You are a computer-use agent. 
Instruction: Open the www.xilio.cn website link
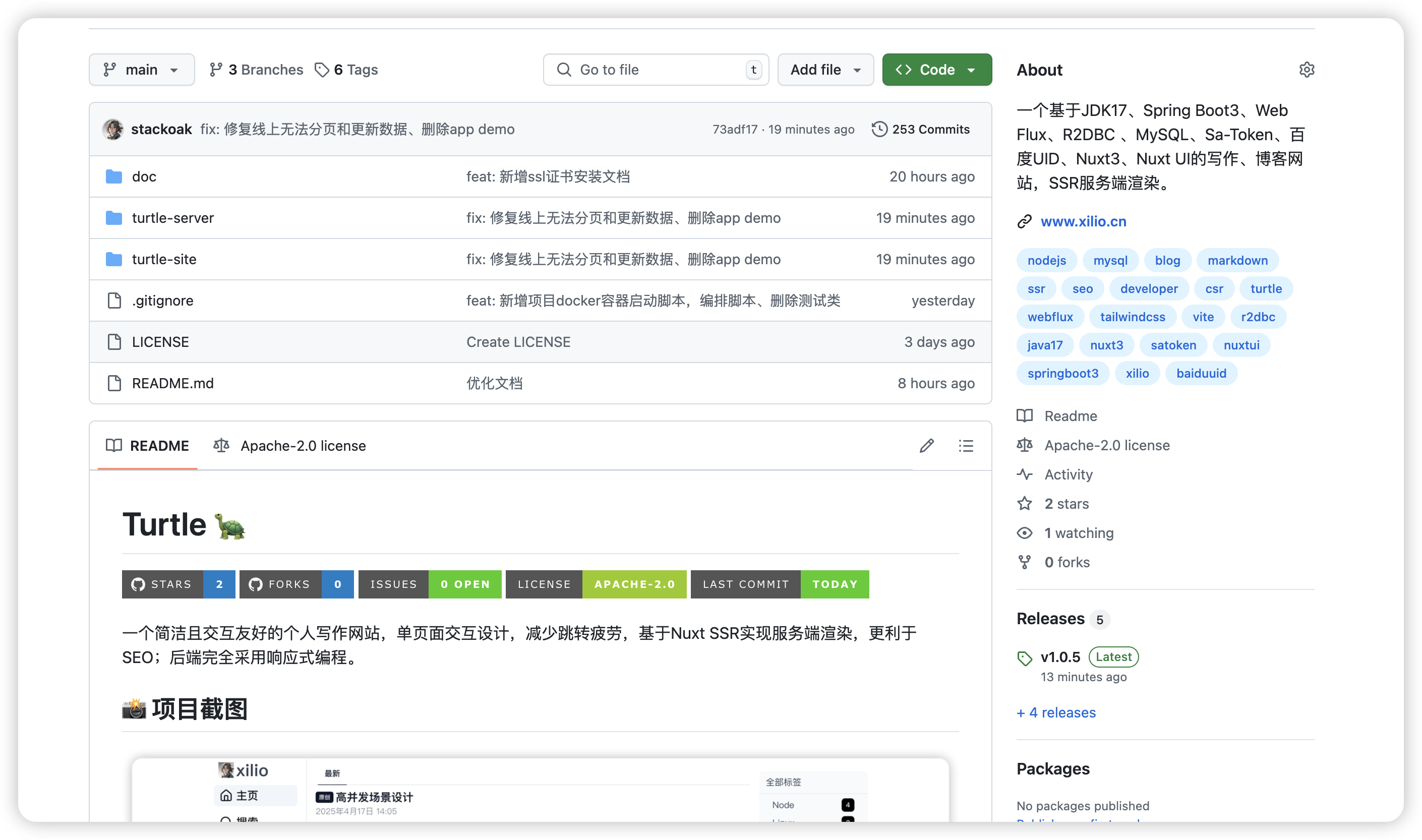(x=1083, y=221)
